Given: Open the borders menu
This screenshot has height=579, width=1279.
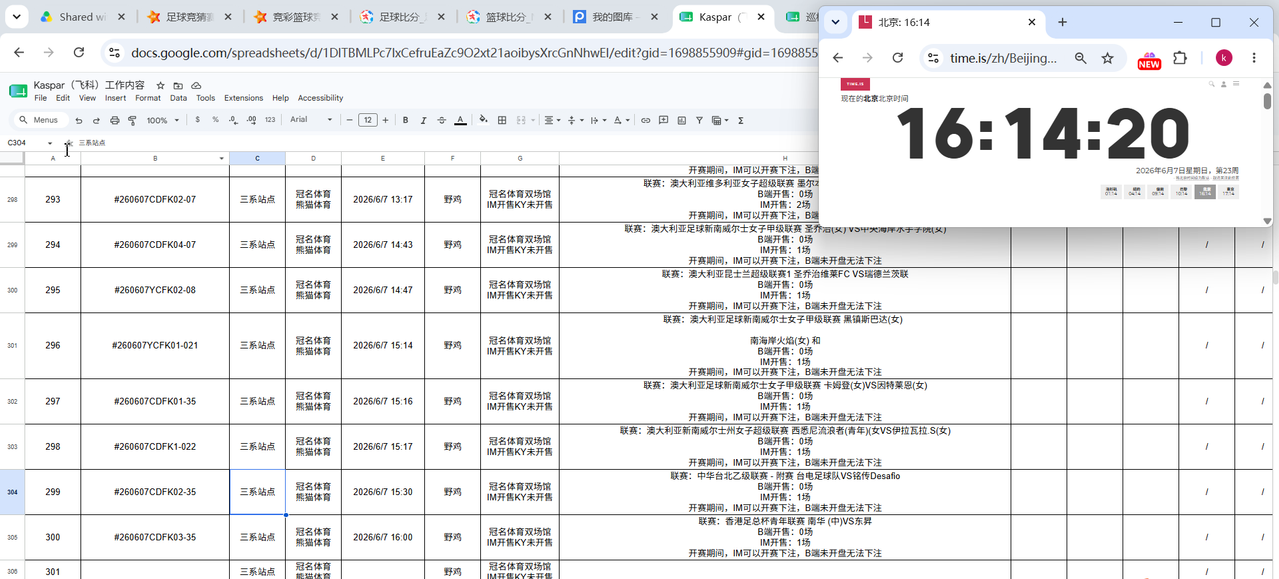Looking at the screenshot, I should (502, 120).
